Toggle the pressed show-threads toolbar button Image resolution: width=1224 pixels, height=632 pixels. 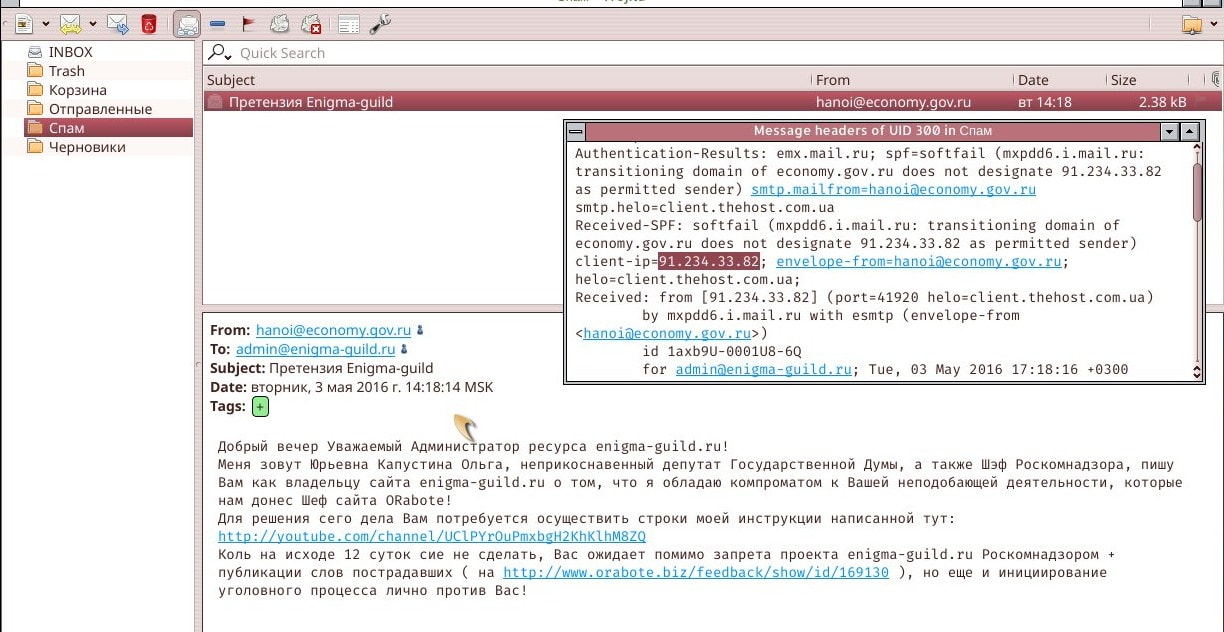[187, 23]
